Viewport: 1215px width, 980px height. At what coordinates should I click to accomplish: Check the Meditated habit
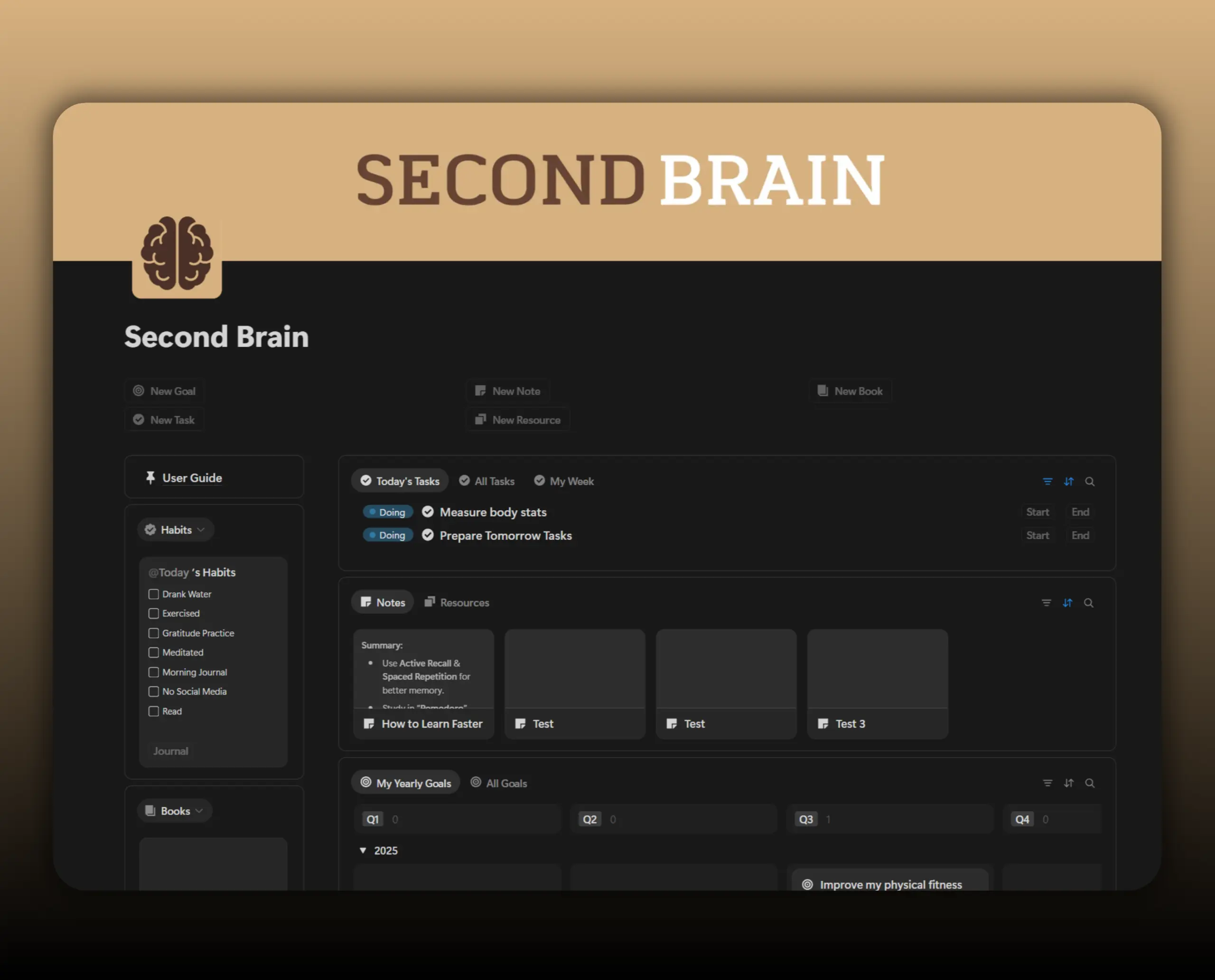(153, 653)
